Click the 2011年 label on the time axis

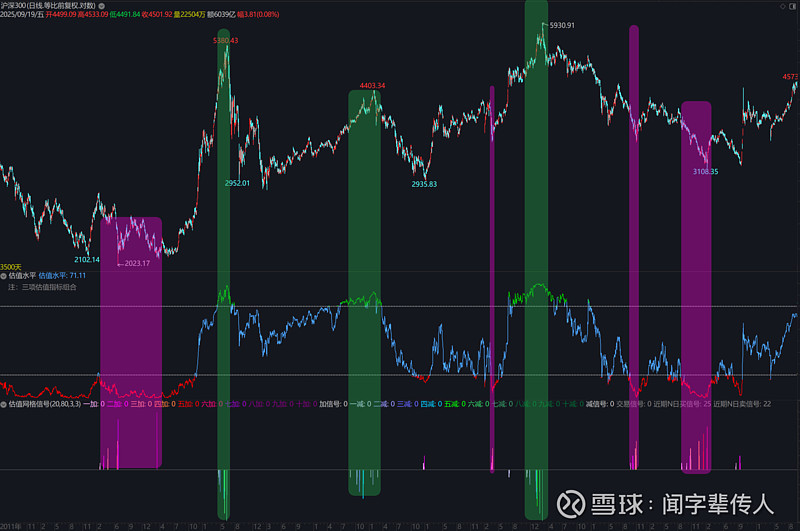(10, 526)
